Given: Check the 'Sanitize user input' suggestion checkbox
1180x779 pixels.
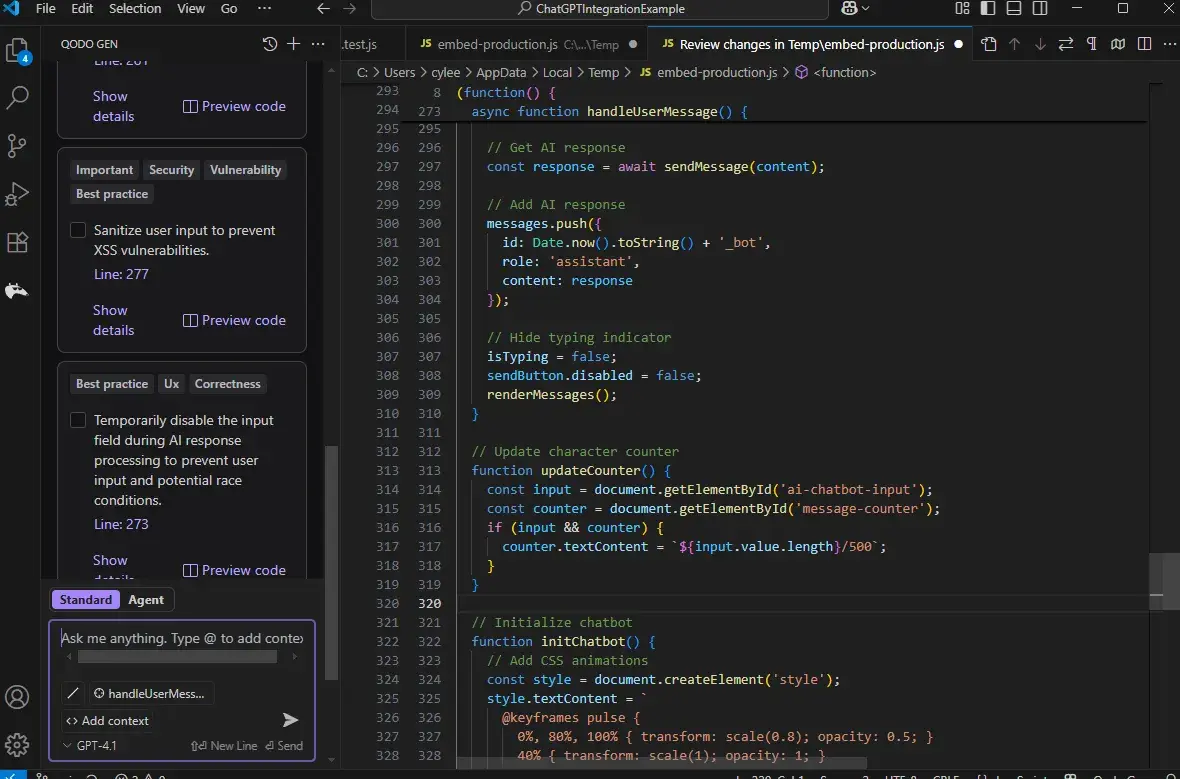Looking at the screenshot, I should pyautogui.click(x=78, y=231).
